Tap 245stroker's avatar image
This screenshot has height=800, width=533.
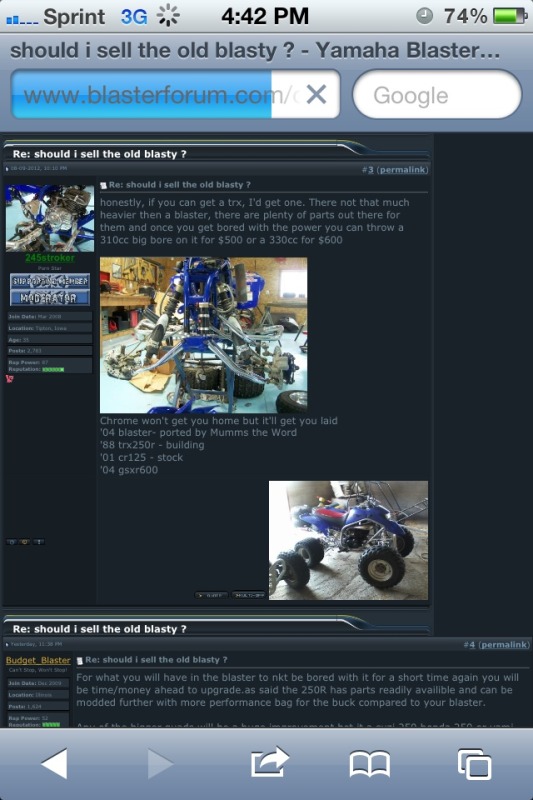coord(50,218)
